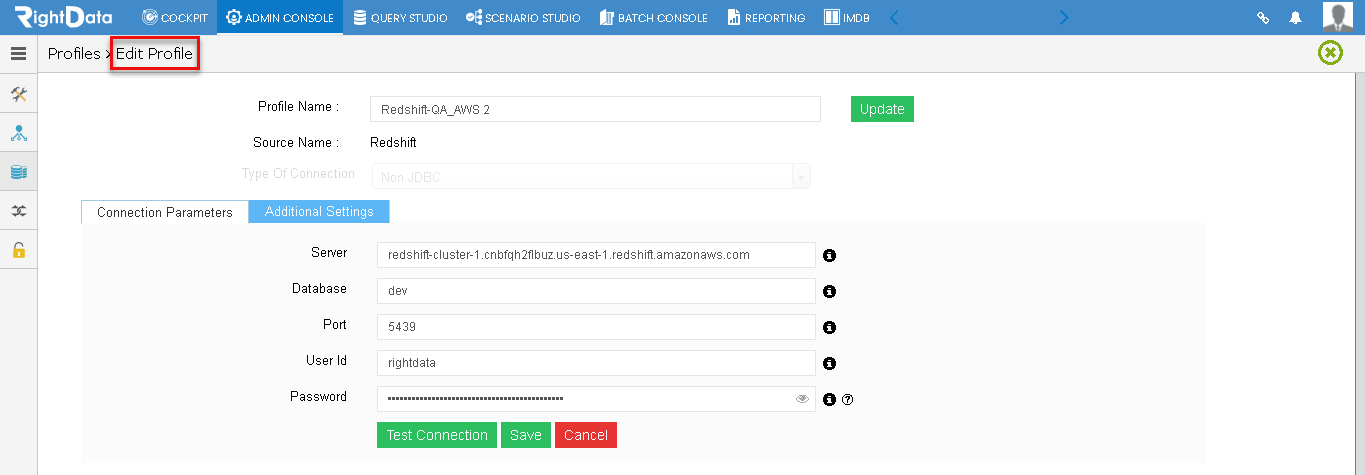Viewport: 1365px width, 475px height.
Task: Switch to the Additional Settings tab
Action: [x=319, y=212]
